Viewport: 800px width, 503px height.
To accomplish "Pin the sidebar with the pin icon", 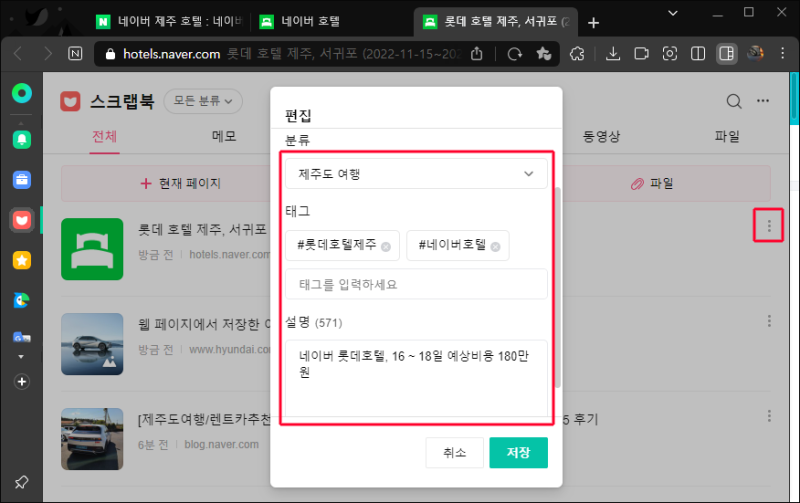I will tap(21, 482).
